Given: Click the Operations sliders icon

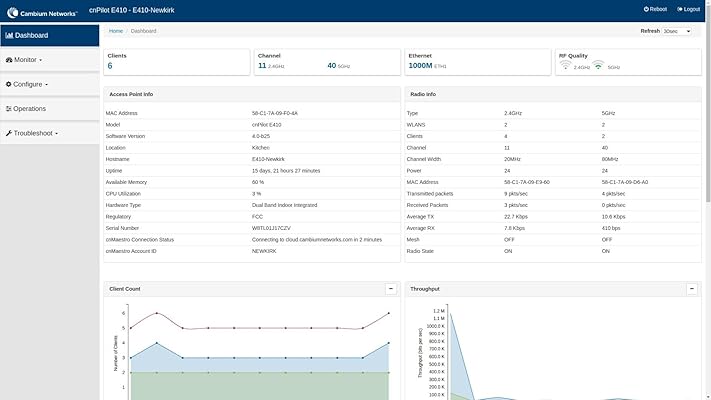Looking at the screenshot, I should point(9,108).
